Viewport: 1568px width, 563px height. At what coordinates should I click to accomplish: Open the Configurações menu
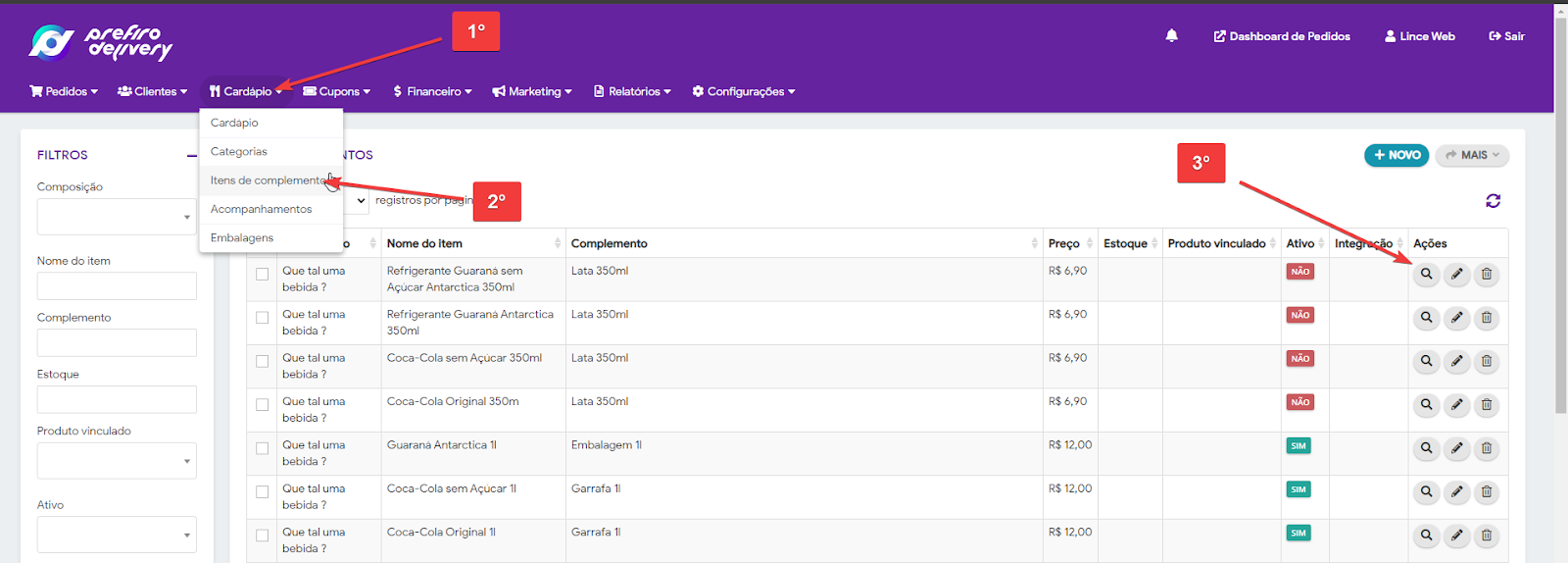coord(744,91)
